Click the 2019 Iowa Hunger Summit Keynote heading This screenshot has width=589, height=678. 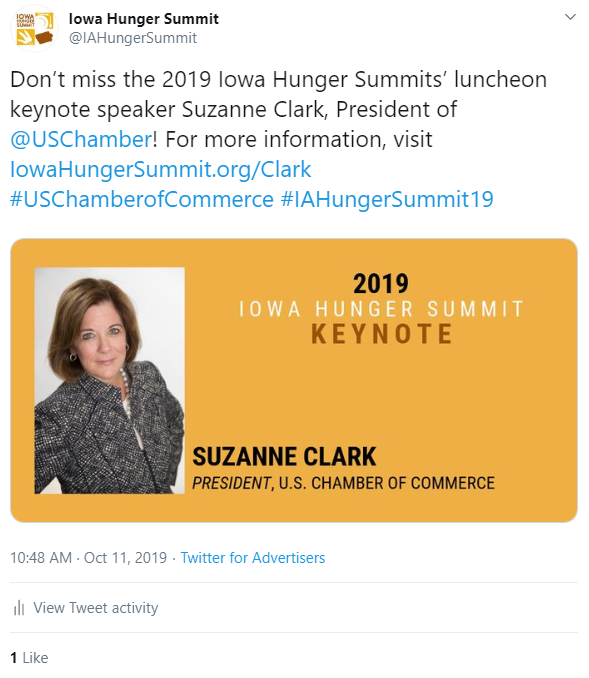pyautogui.click(x=381, y=309)
